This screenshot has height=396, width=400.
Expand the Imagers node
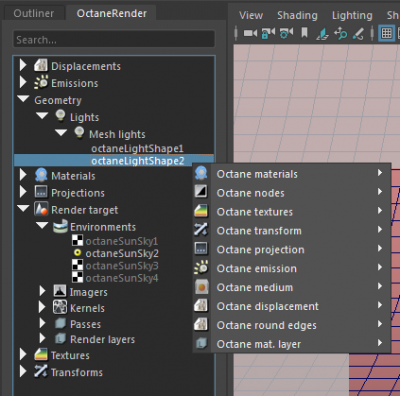click(42, 291)
